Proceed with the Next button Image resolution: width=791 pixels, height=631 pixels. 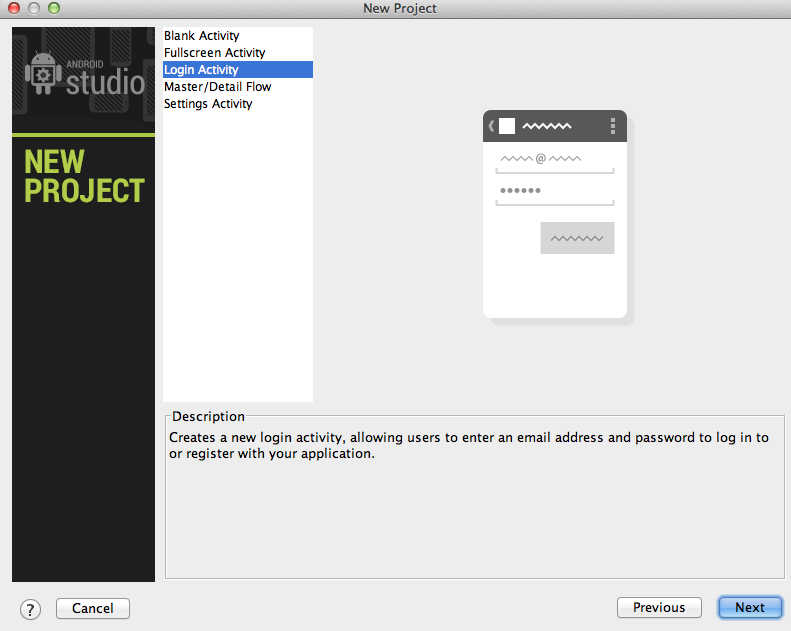point(750,607)
